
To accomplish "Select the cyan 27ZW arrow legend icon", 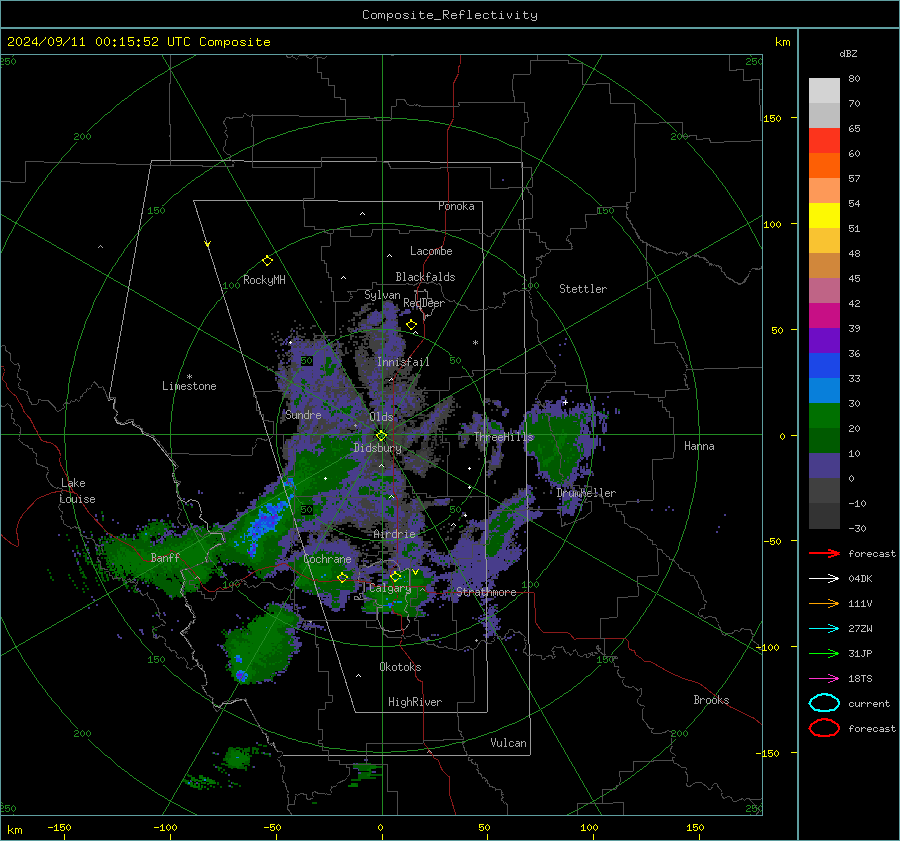I will (x=824, y=629).
